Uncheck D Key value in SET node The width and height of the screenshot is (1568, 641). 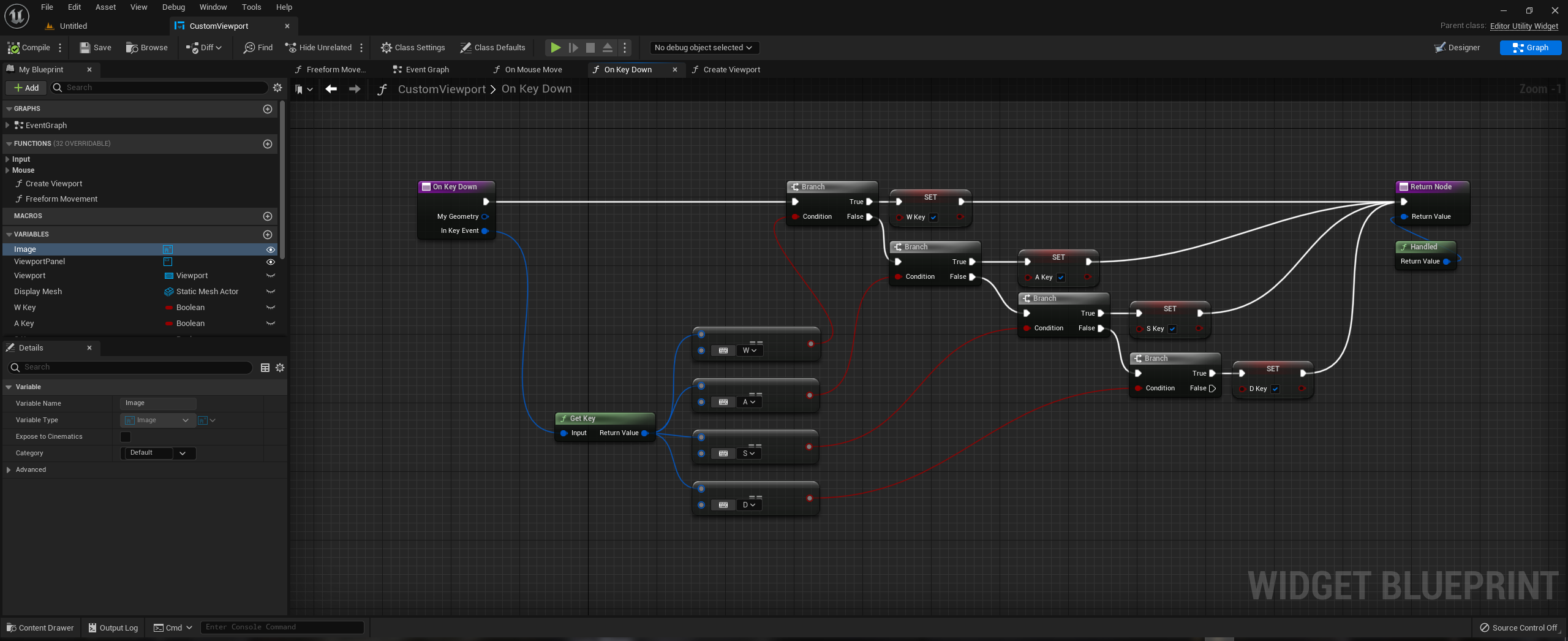point(1275,389)
